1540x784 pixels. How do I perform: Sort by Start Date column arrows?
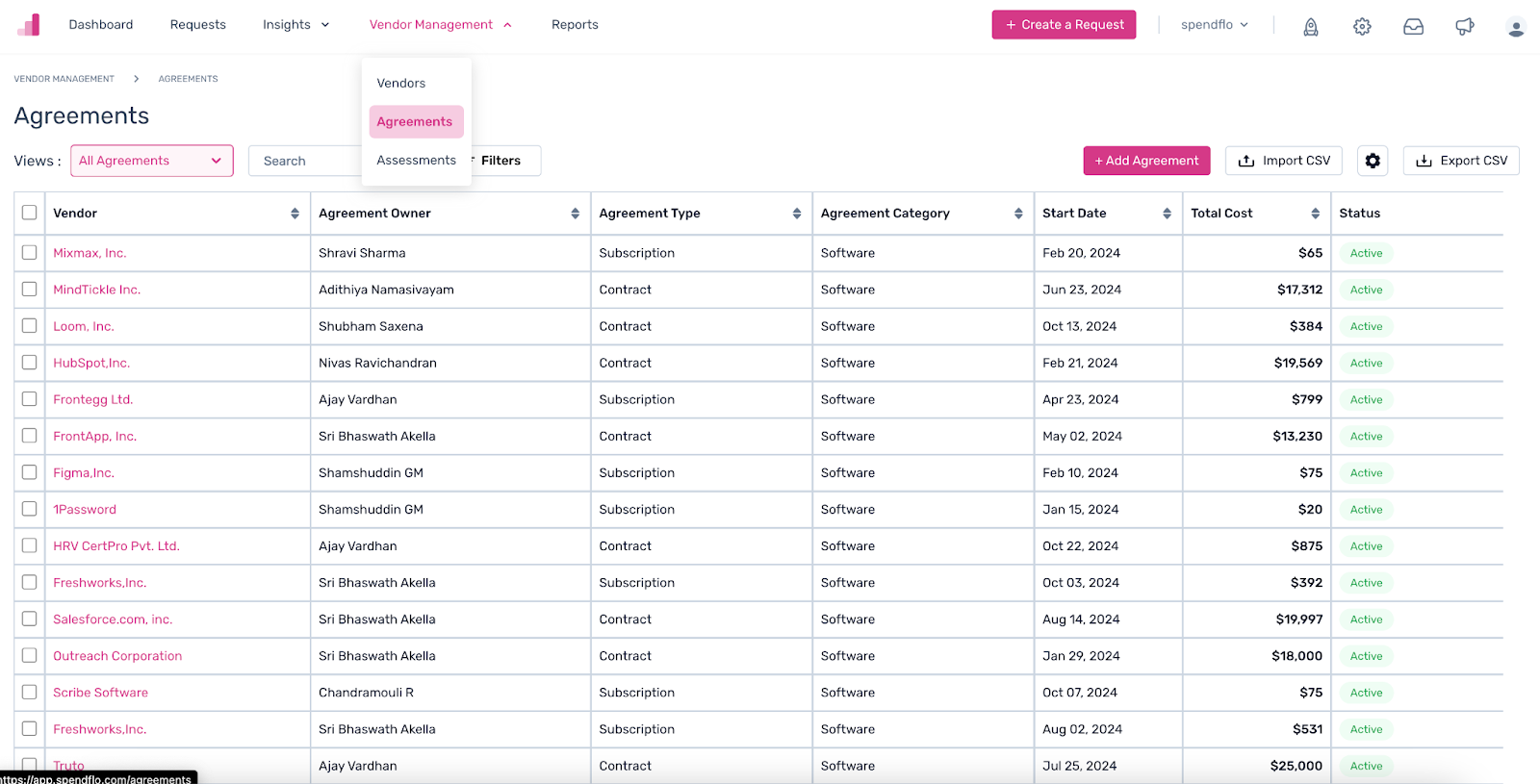pos(1167,214)
